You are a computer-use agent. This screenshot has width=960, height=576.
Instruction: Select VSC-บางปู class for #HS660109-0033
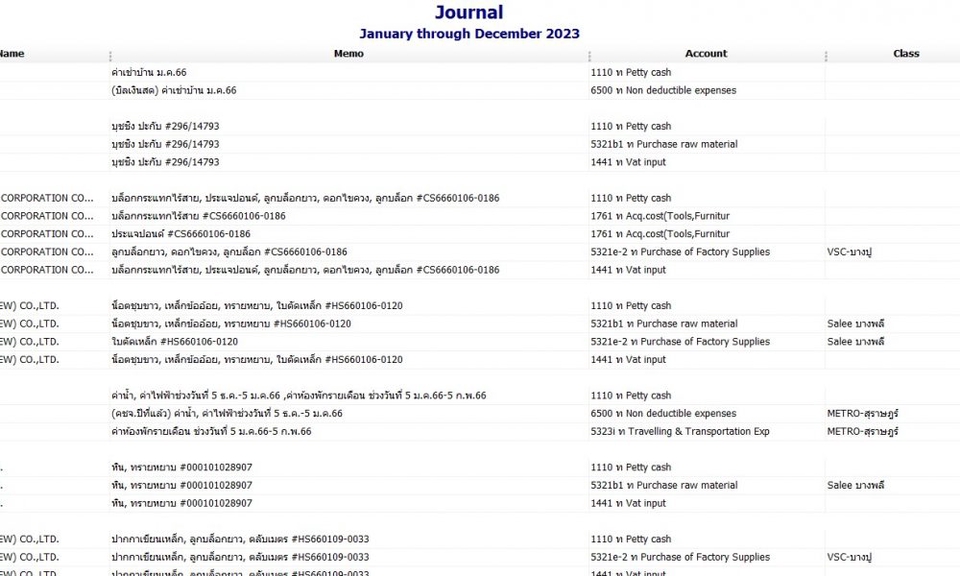849,557
